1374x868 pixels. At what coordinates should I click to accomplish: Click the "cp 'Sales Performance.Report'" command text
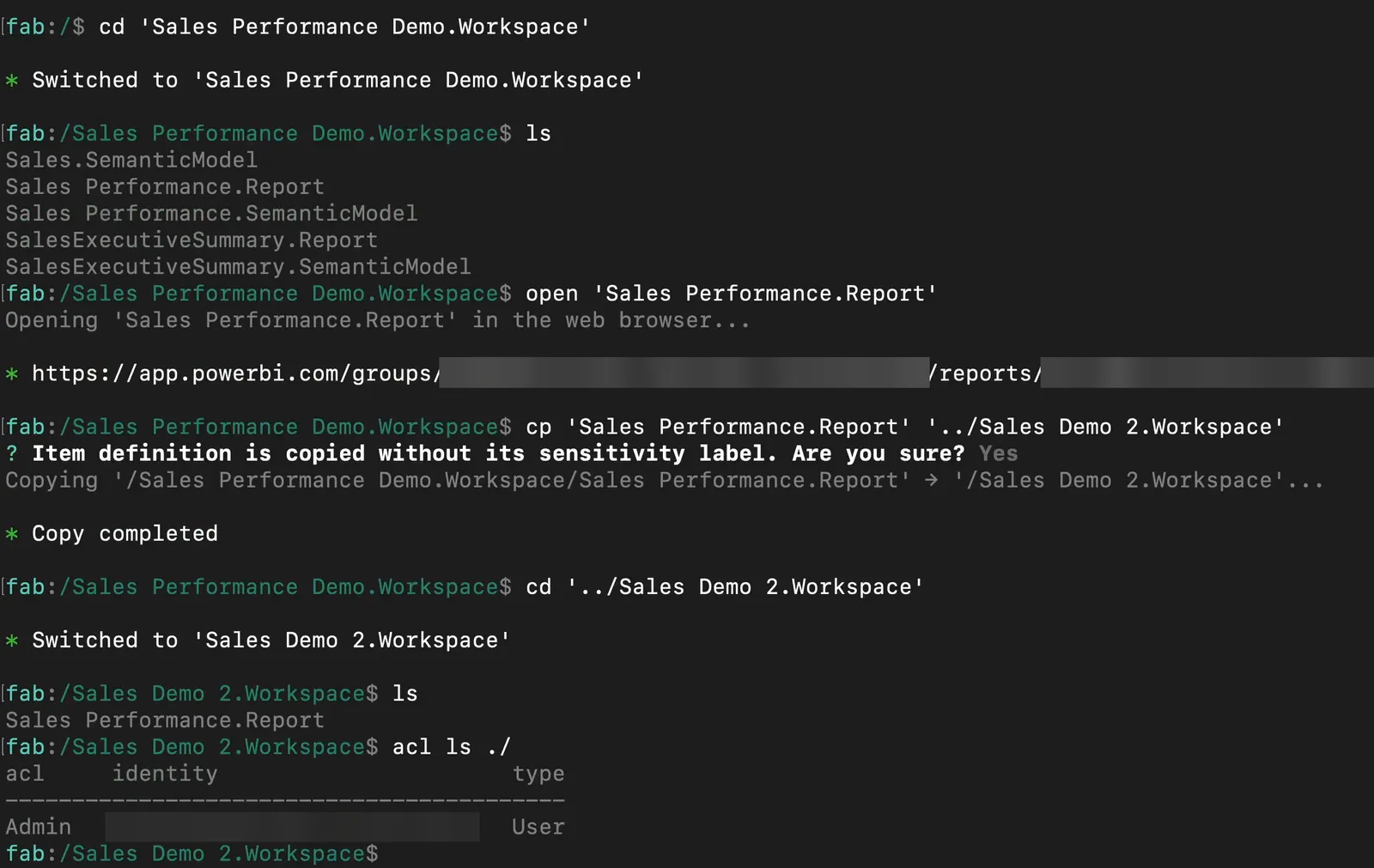tap(904, 427)
